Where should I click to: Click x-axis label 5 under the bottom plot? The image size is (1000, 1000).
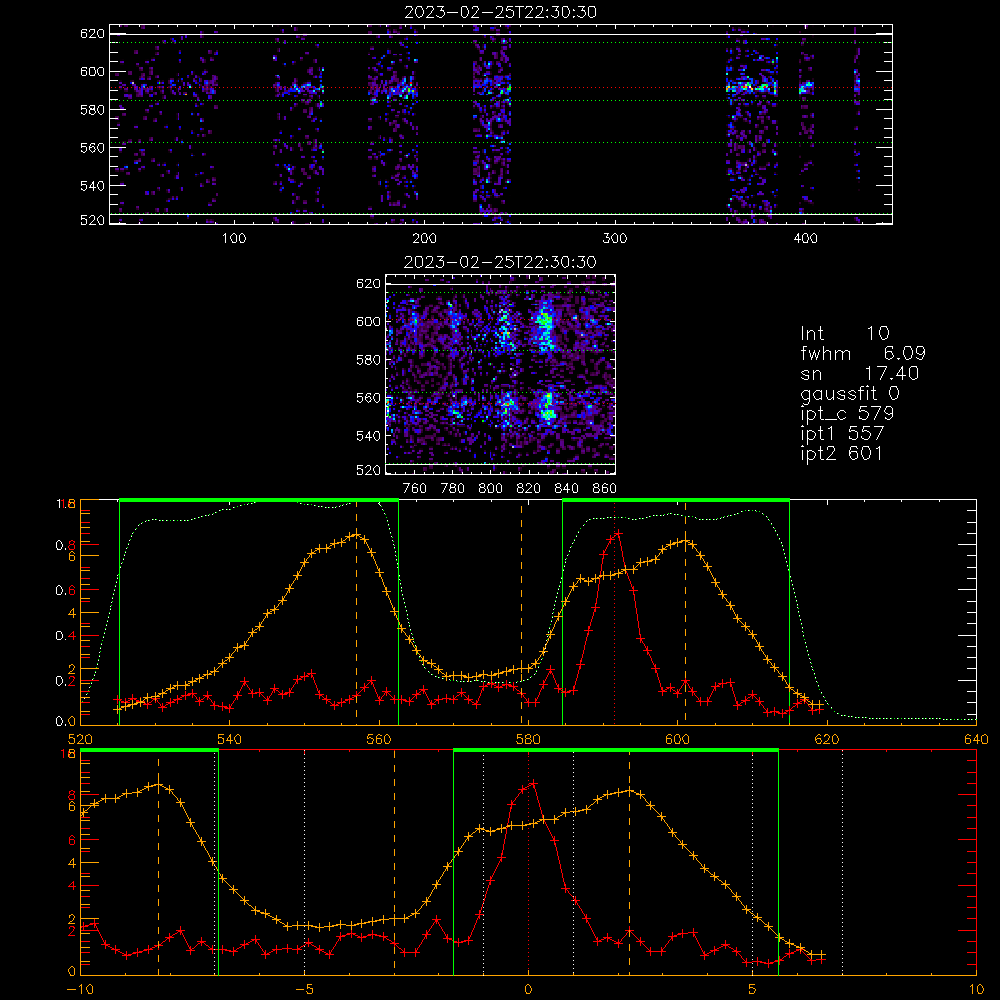(x=752, y=990)
